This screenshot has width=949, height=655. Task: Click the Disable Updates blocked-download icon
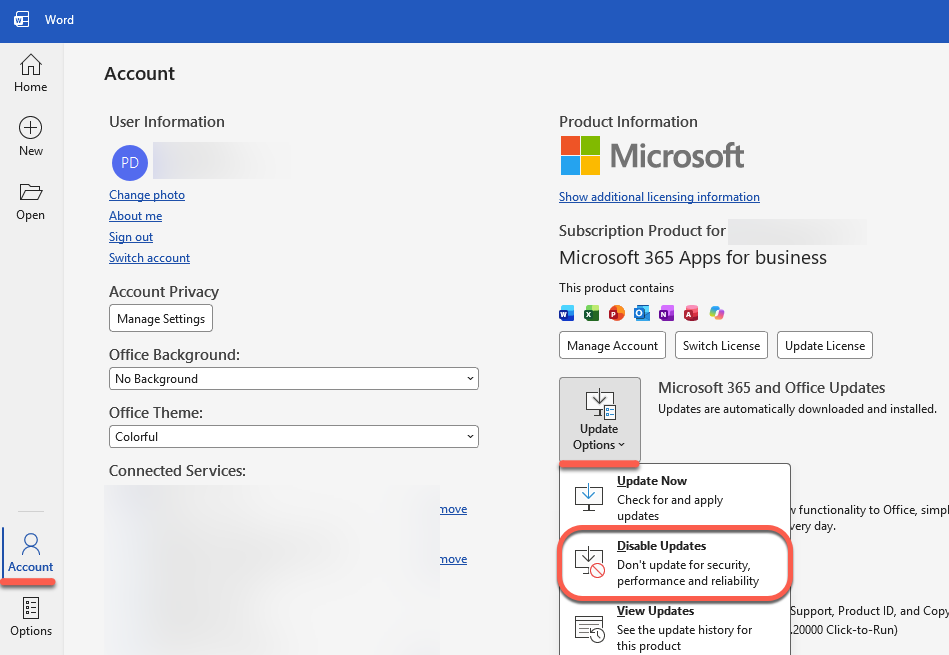(x=589, y=562)
